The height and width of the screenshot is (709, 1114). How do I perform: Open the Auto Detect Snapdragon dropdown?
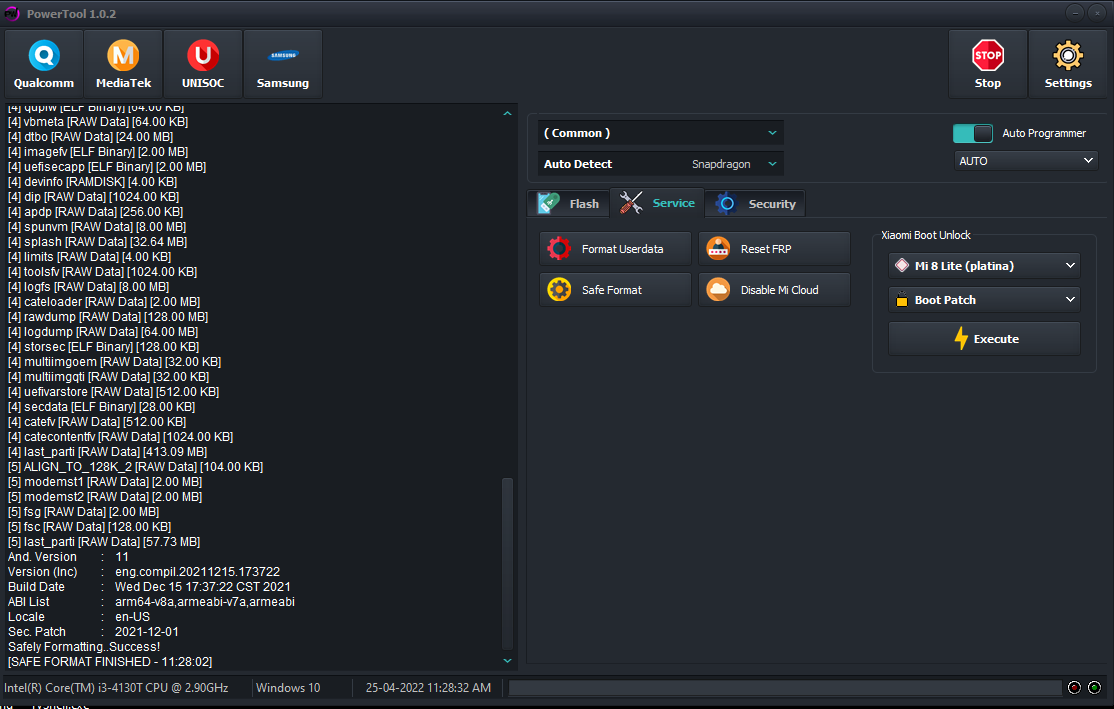point(661,164)
